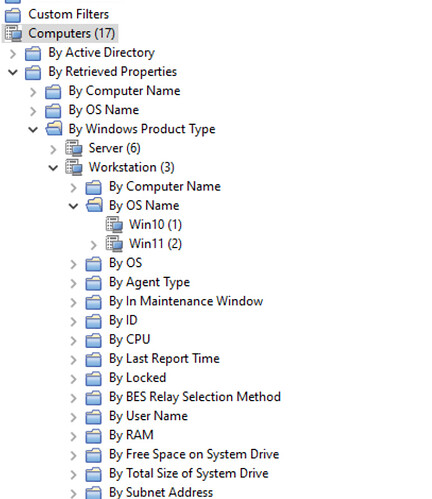432x499 pixels.
Task: Collapse the By Retrieved Properties node
Action: point(13,72)
